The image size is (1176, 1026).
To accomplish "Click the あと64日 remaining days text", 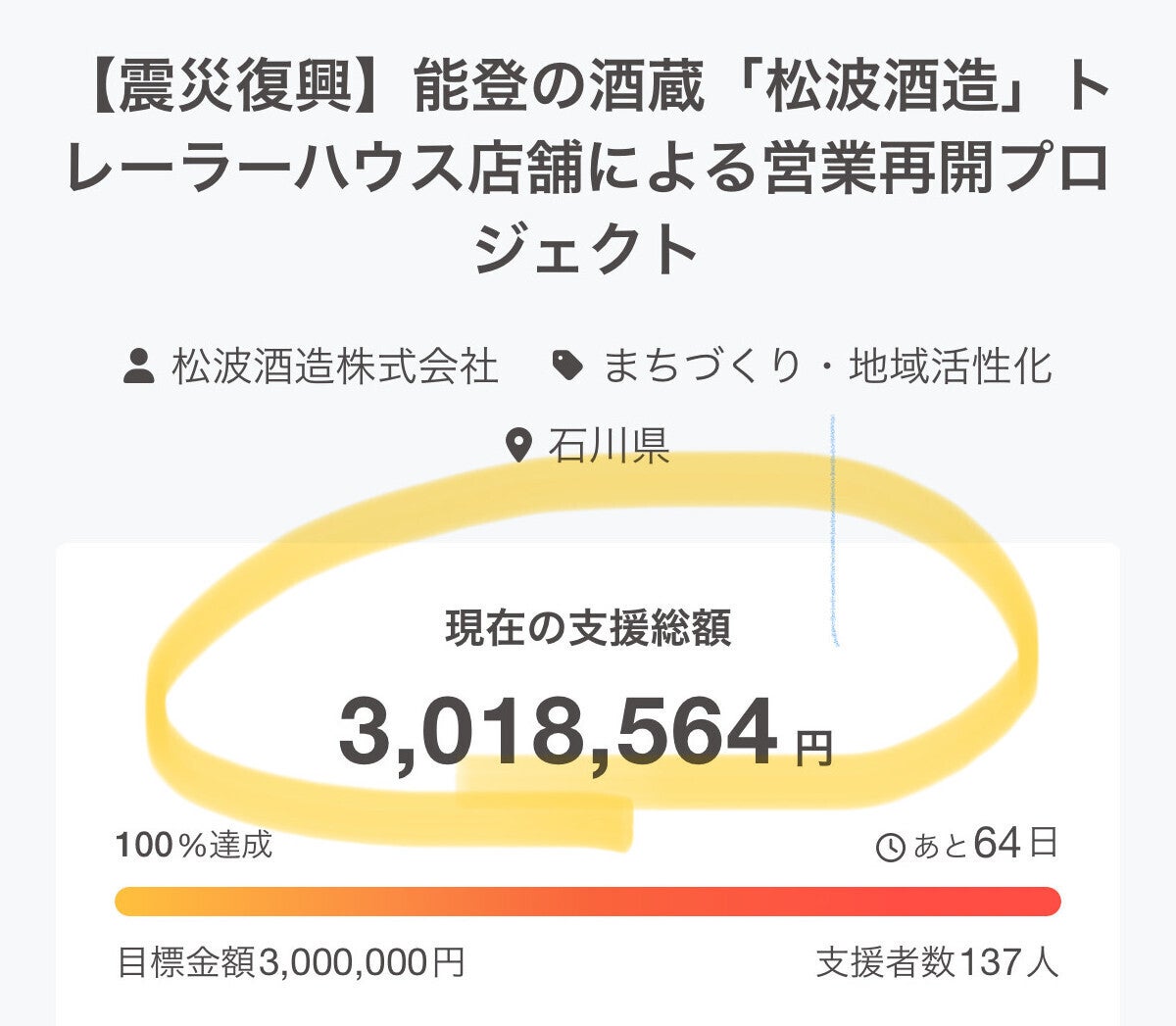I will (x=985, y=844).
